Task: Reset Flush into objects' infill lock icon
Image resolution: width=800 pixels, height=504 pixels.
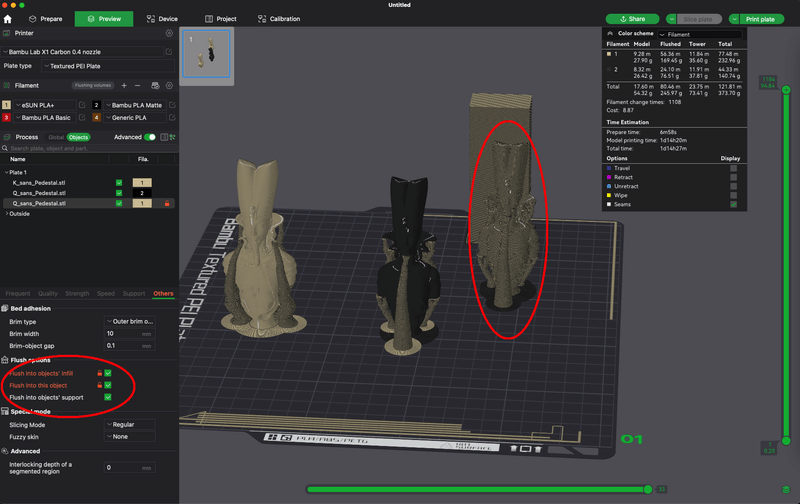Action: (x=99, y=373)
